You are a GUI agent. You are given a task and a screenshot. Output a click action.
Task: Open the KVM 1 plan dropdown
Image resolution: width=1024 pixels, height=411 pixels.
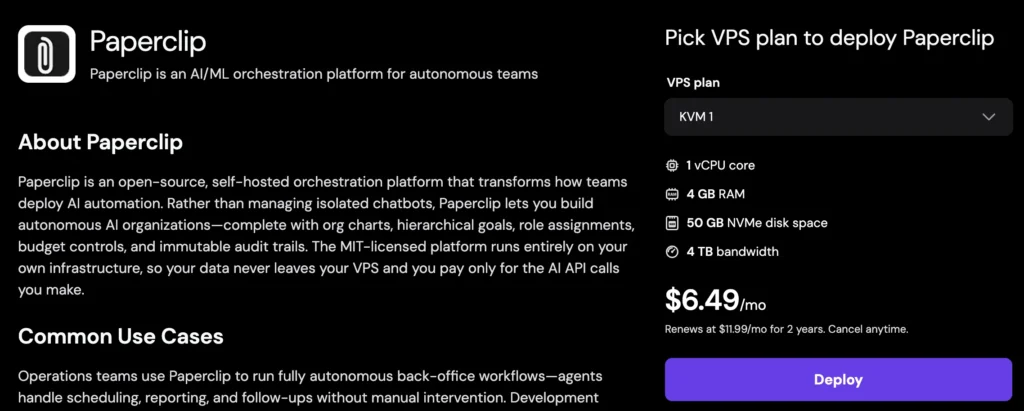[x=838, y=117]
